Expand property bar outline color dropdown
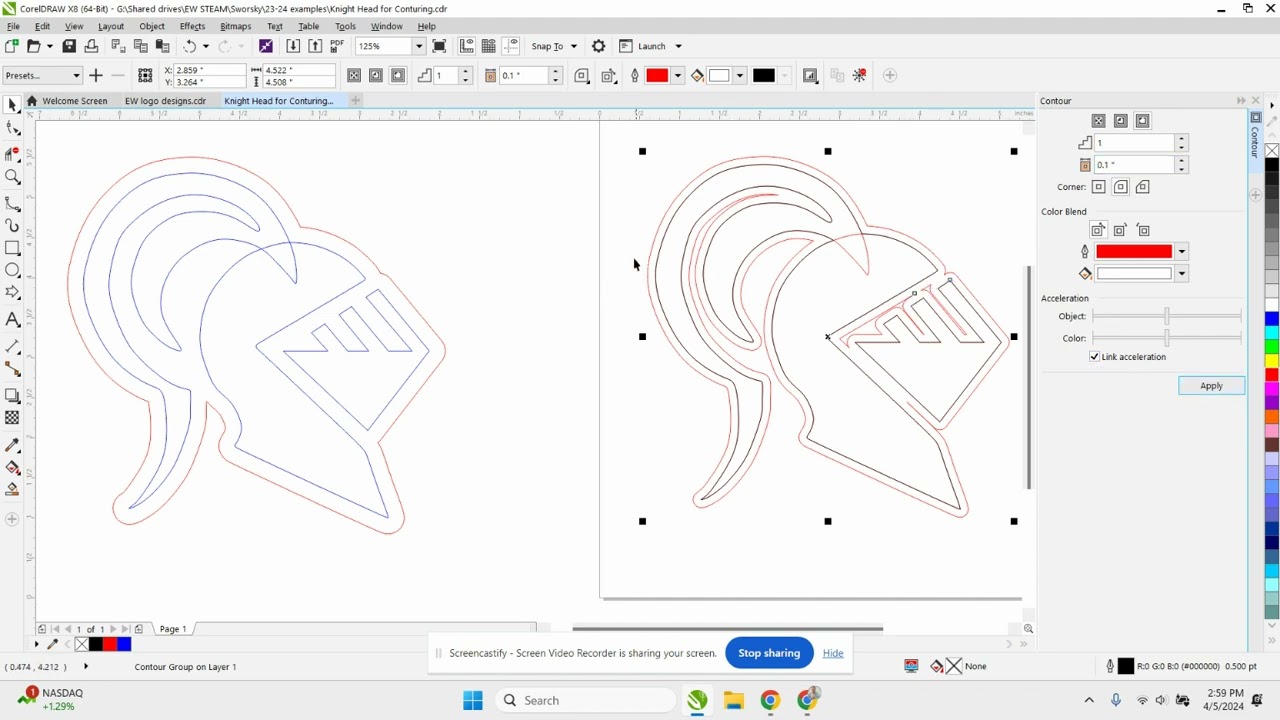The image size is (1280, 720). [678, 75]
